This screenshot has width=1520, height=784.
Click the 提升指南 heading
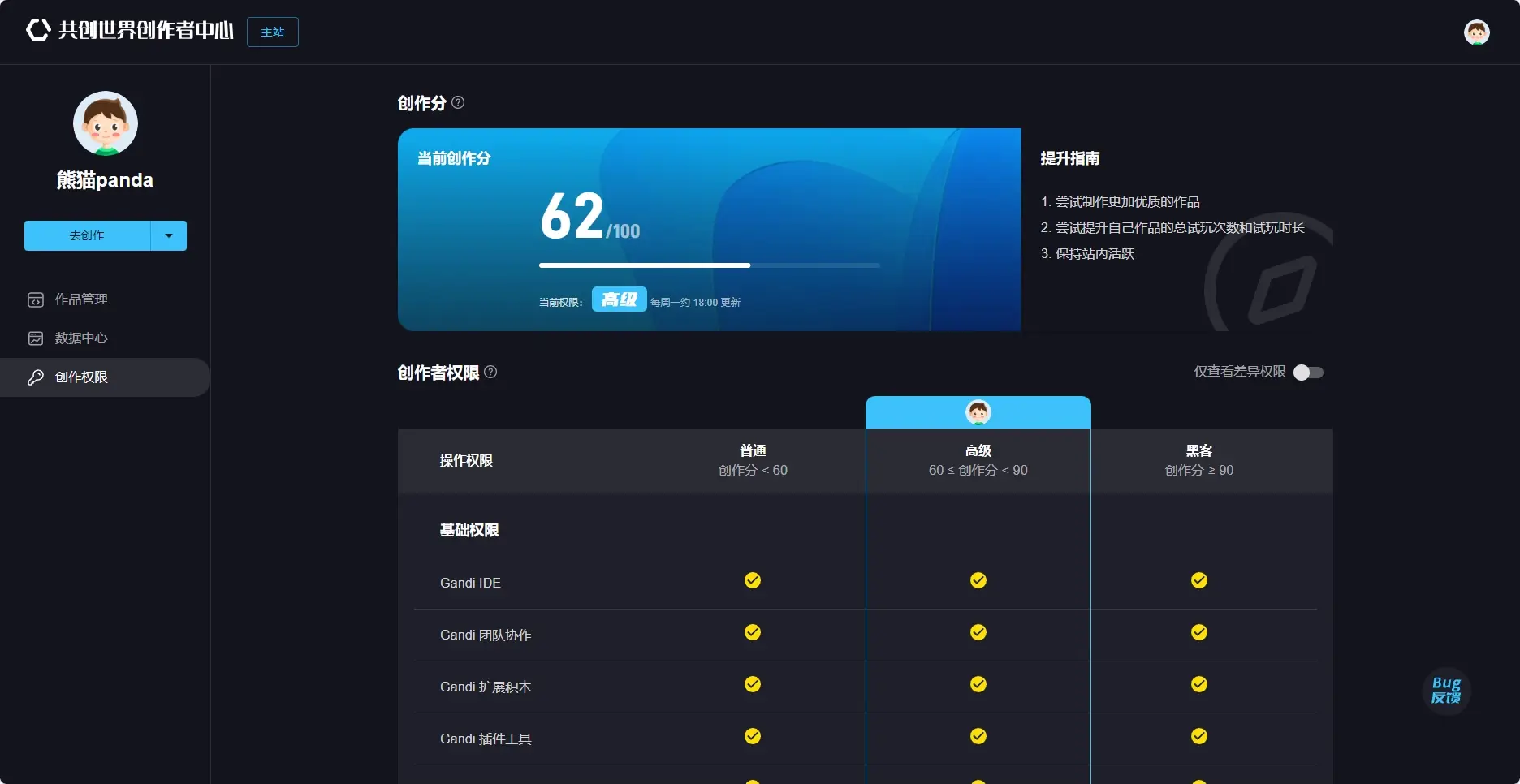tap(1070, 158)
